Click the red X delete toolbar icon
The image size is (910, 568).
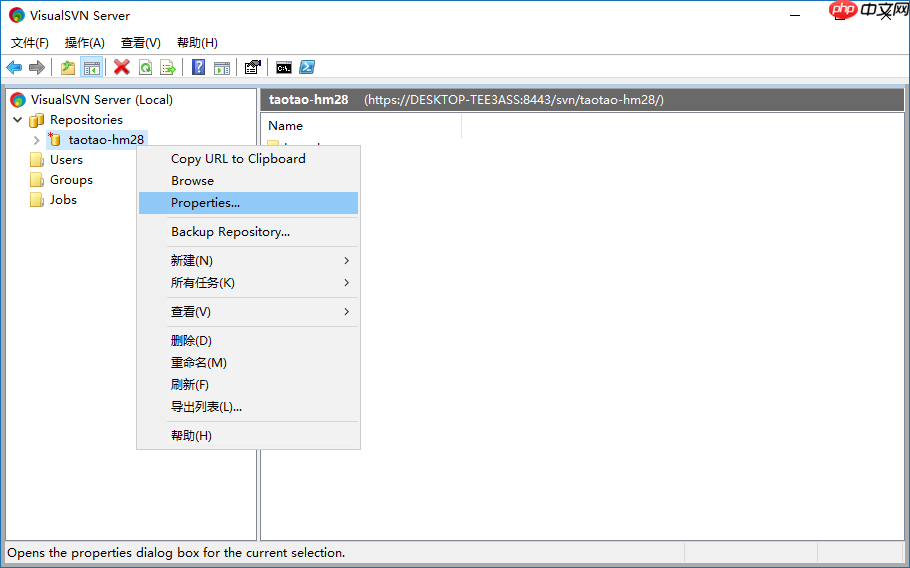point(121,67)
